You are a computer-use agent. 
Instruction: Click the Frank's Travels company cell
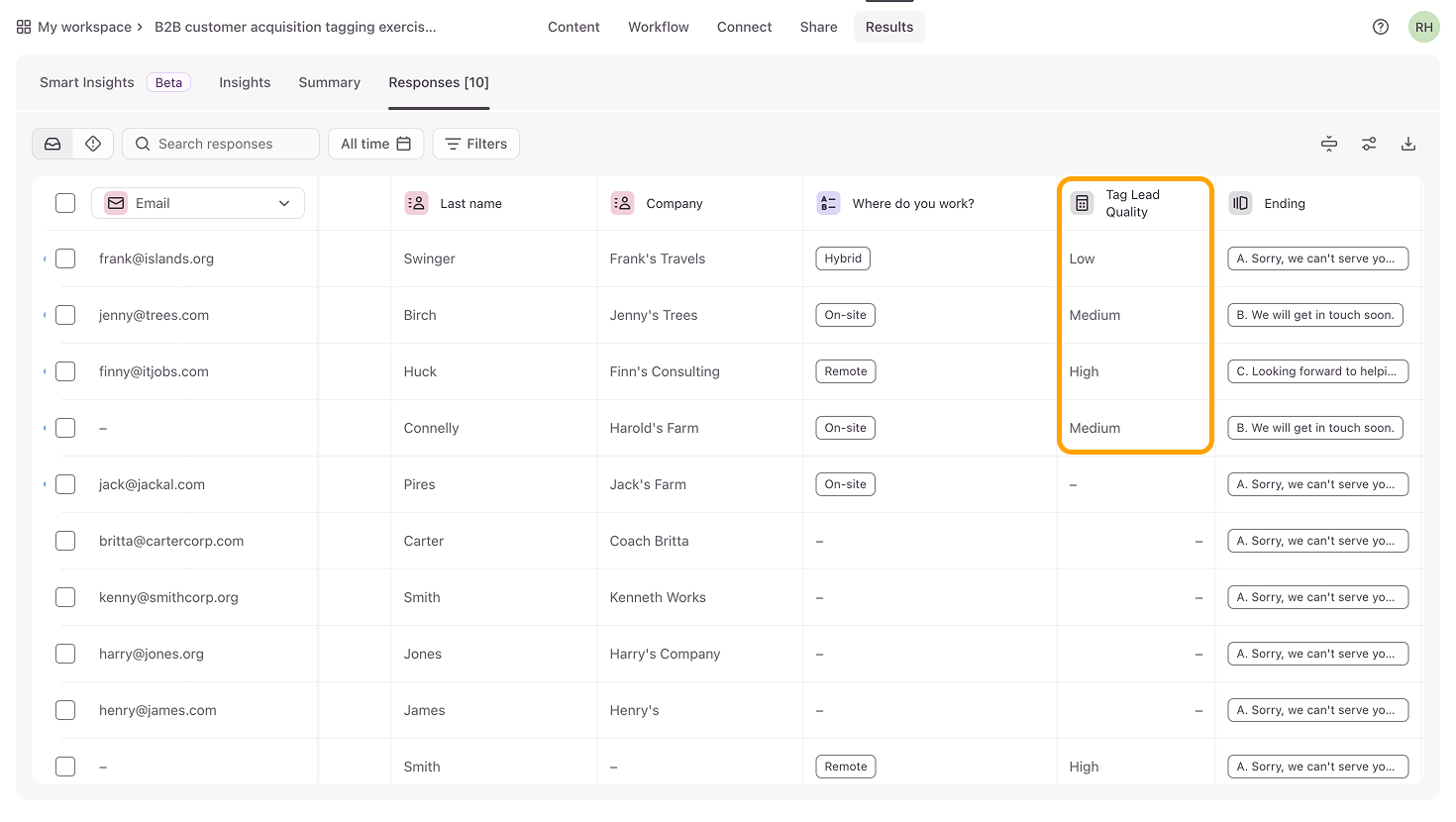pyautogui.click(x=658, y=258)
